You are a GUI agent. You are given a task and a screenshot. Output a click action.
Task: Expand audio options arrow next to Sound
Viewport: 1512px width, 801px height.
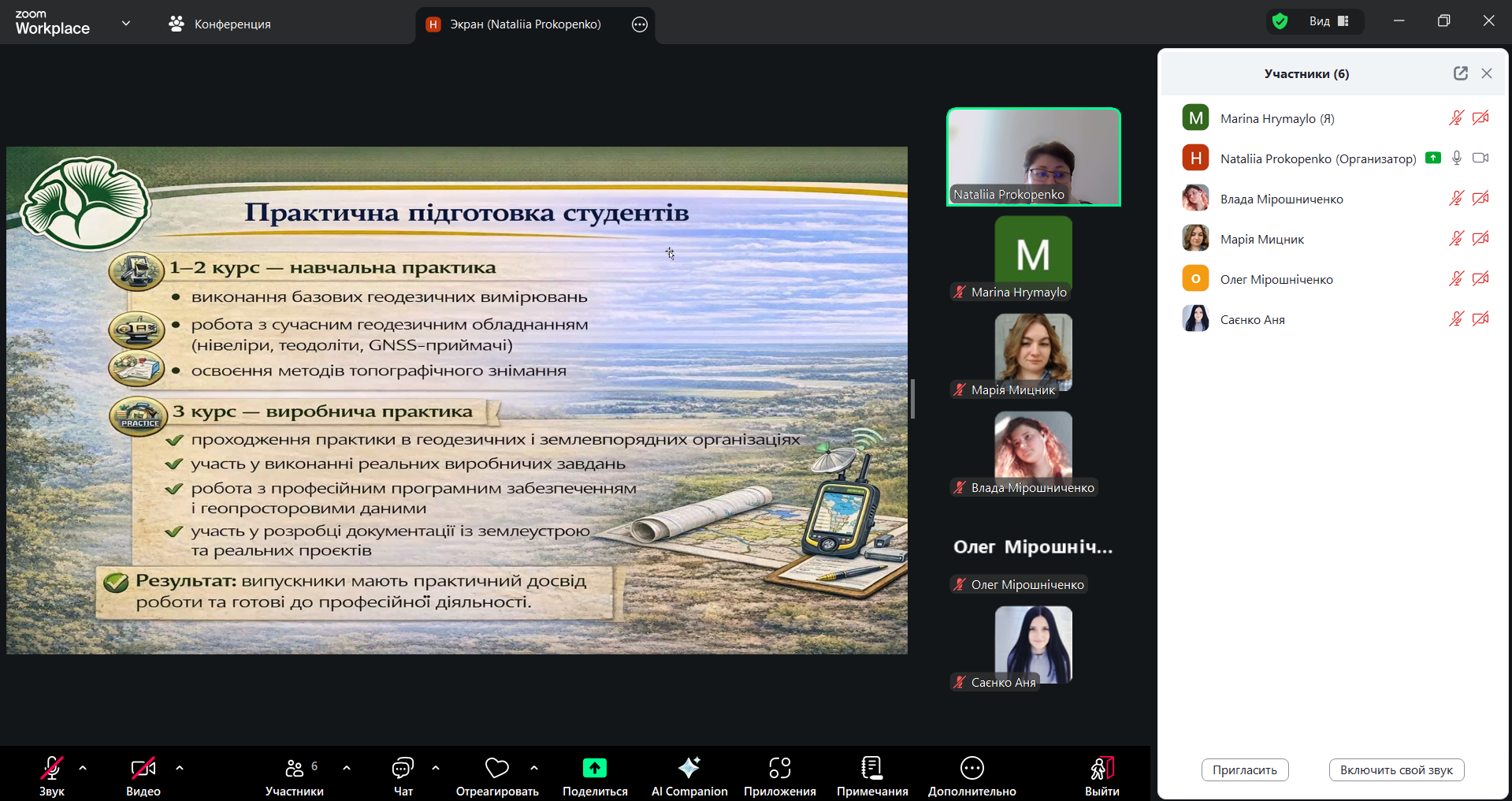pyautogui.click(x=83, y=767)
